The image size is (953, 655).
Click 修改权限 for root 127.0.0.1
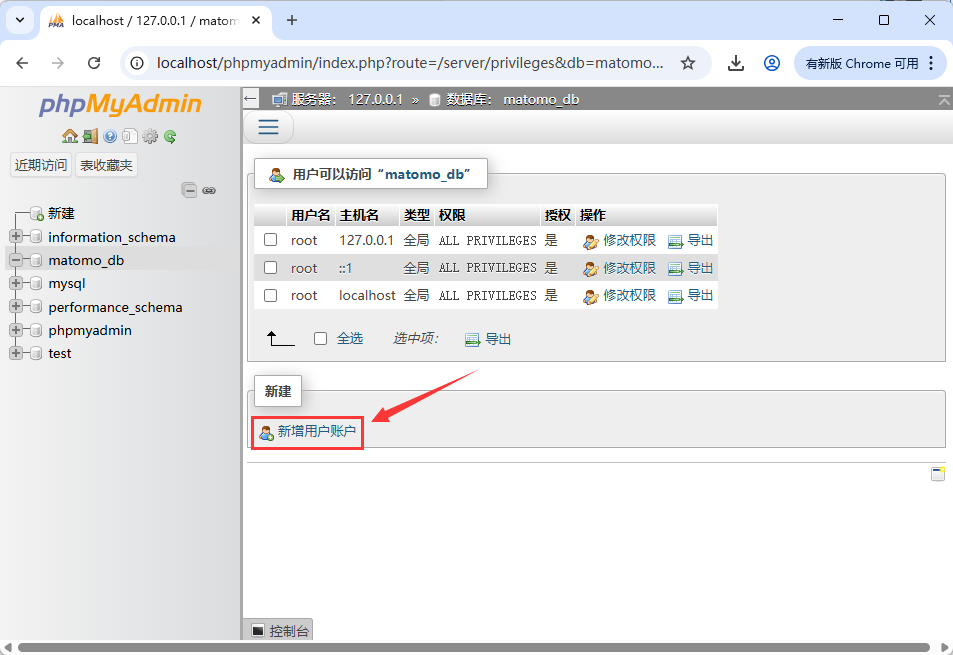630,241
